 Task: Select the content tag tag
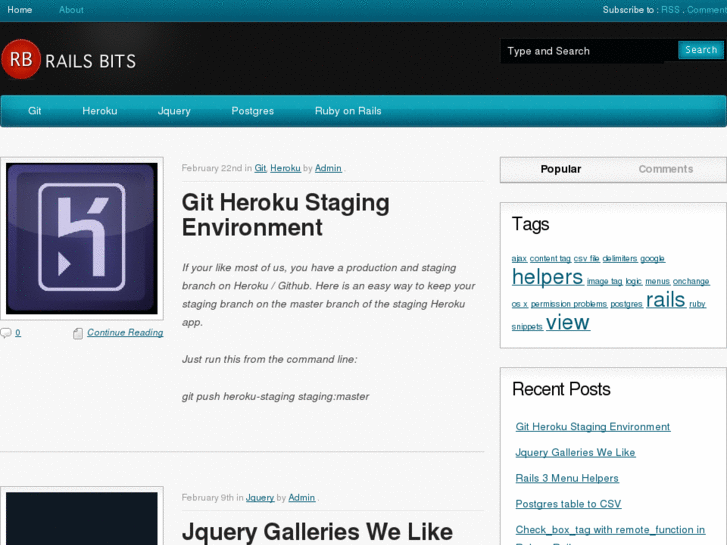550,258
